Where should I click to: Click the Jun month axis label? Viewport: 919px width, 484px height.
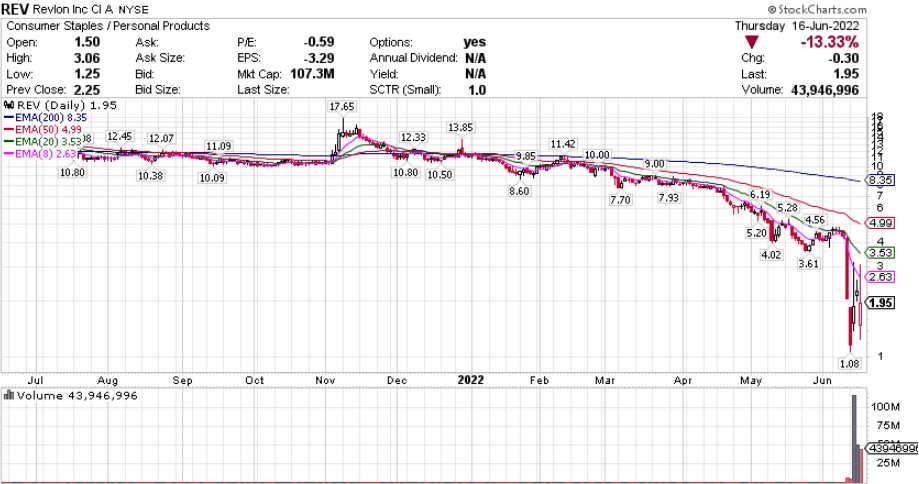click(822, 380)
